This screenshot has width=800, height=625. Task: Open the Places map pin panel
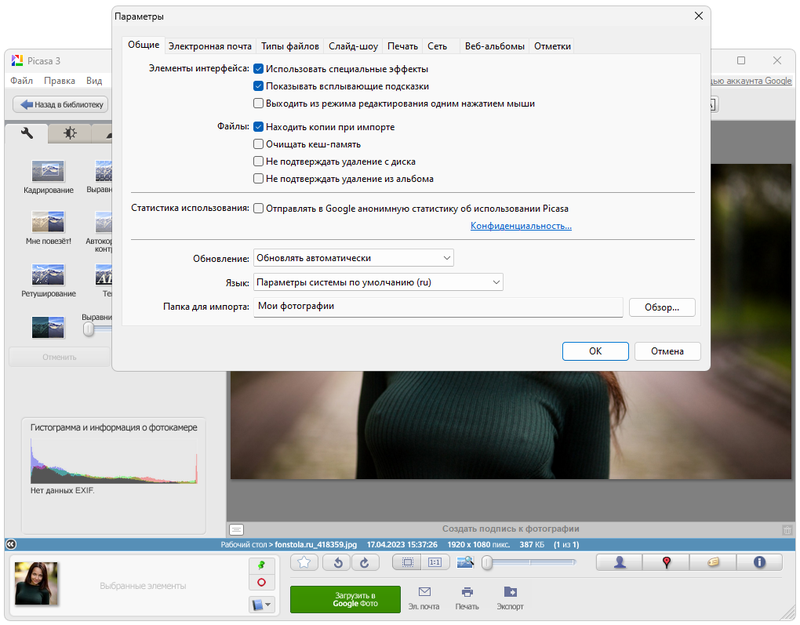point(666,562)
